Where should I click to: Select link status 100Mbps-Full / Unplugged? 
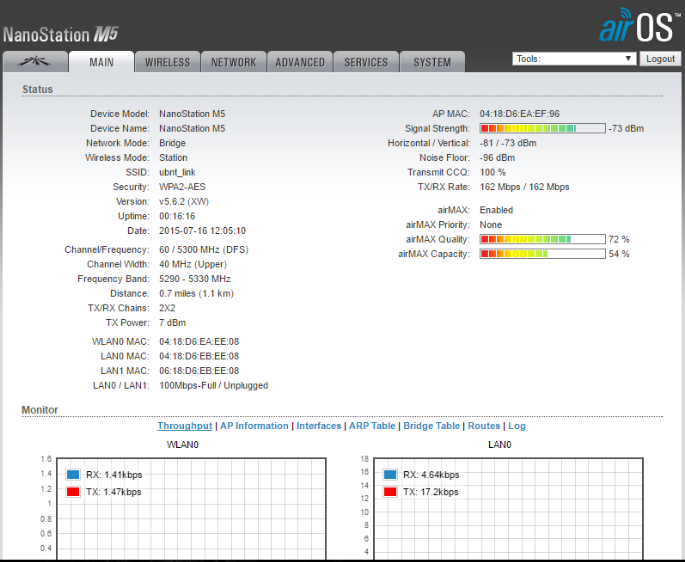[214, 385]
